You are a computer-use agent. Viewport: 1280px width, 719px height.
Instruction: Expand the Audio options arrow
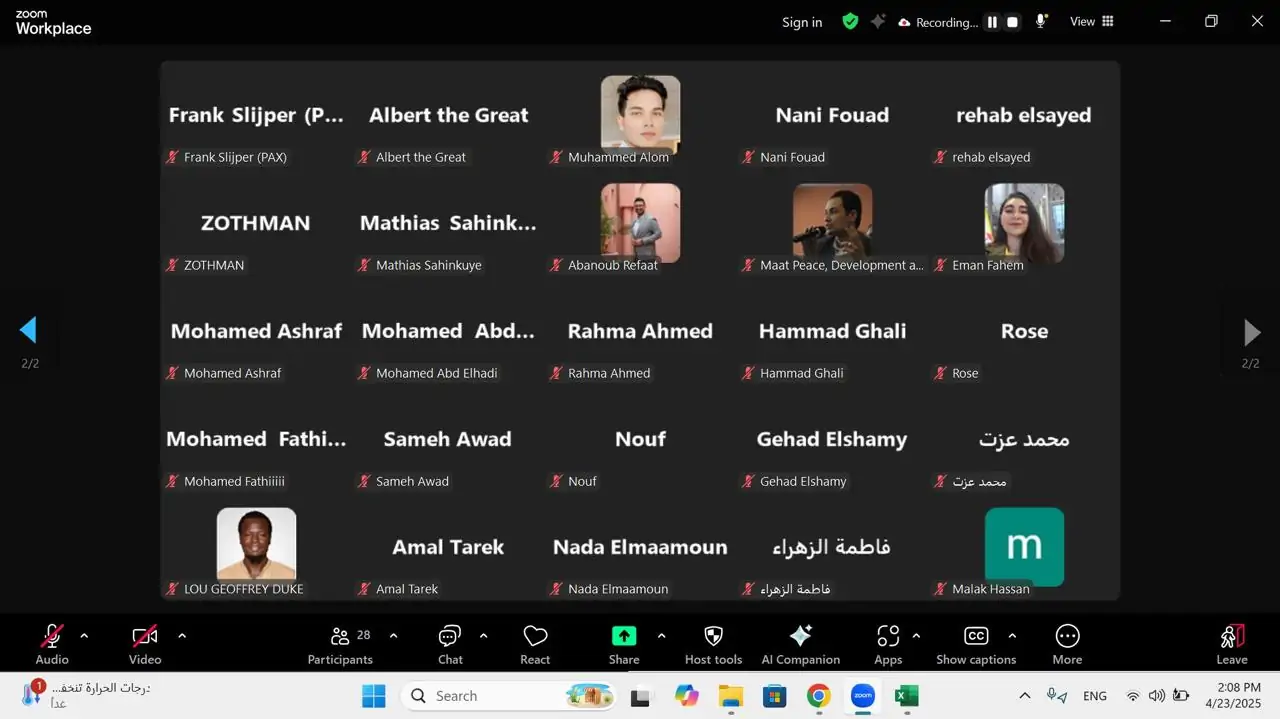pos(84,636)
